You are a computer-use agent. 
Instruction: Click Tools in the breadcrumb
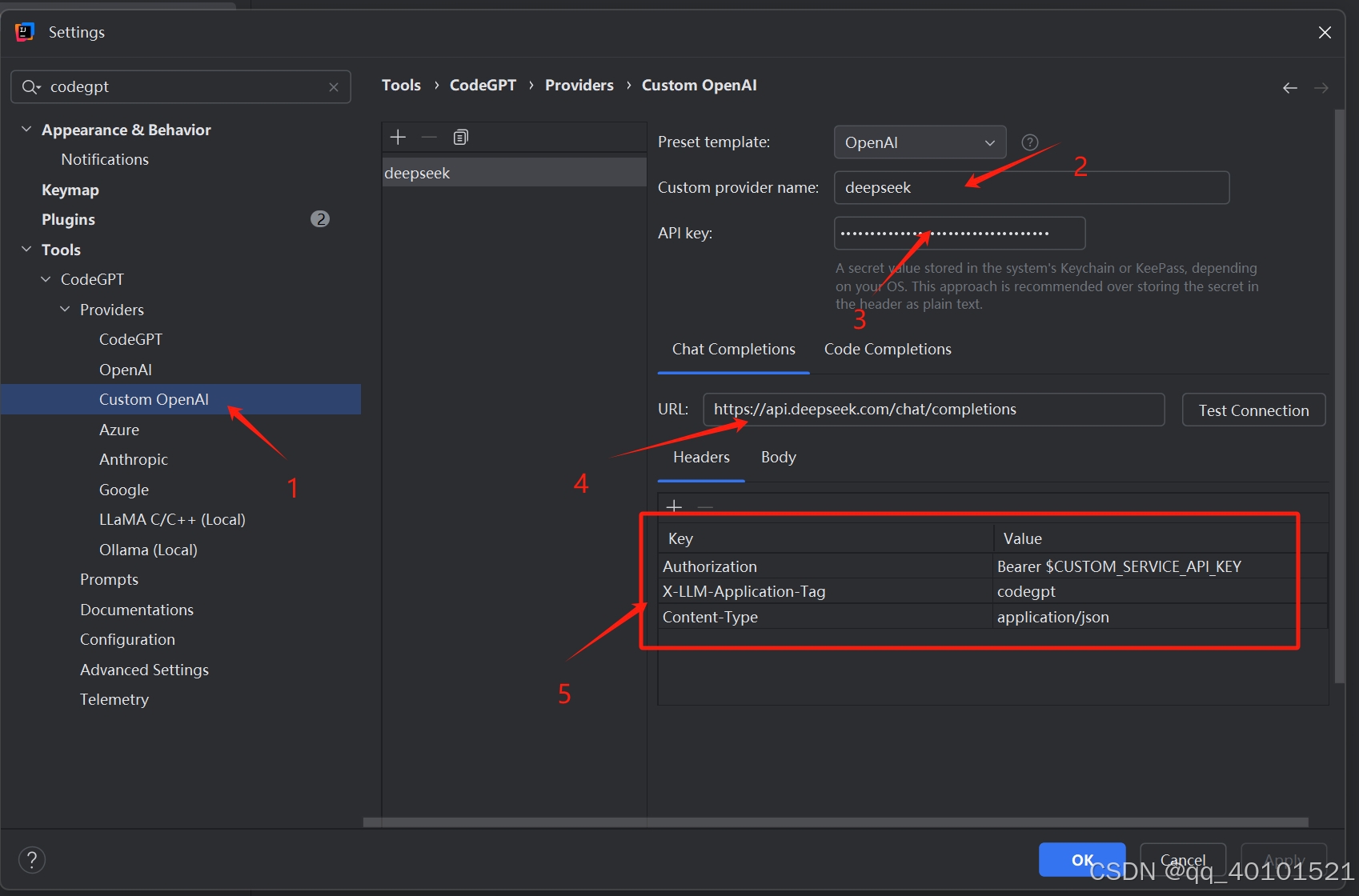[x=401, y=86]
